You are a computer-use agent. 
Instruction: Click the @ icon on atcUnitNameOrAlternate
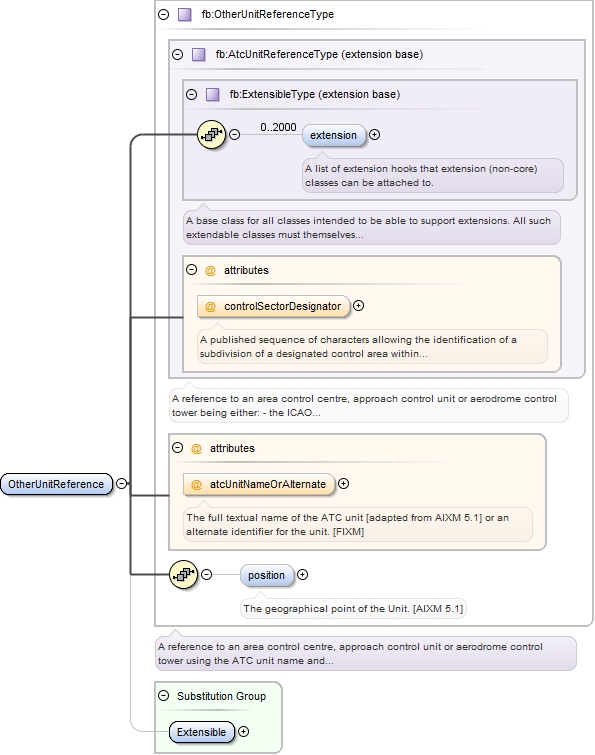196,484
